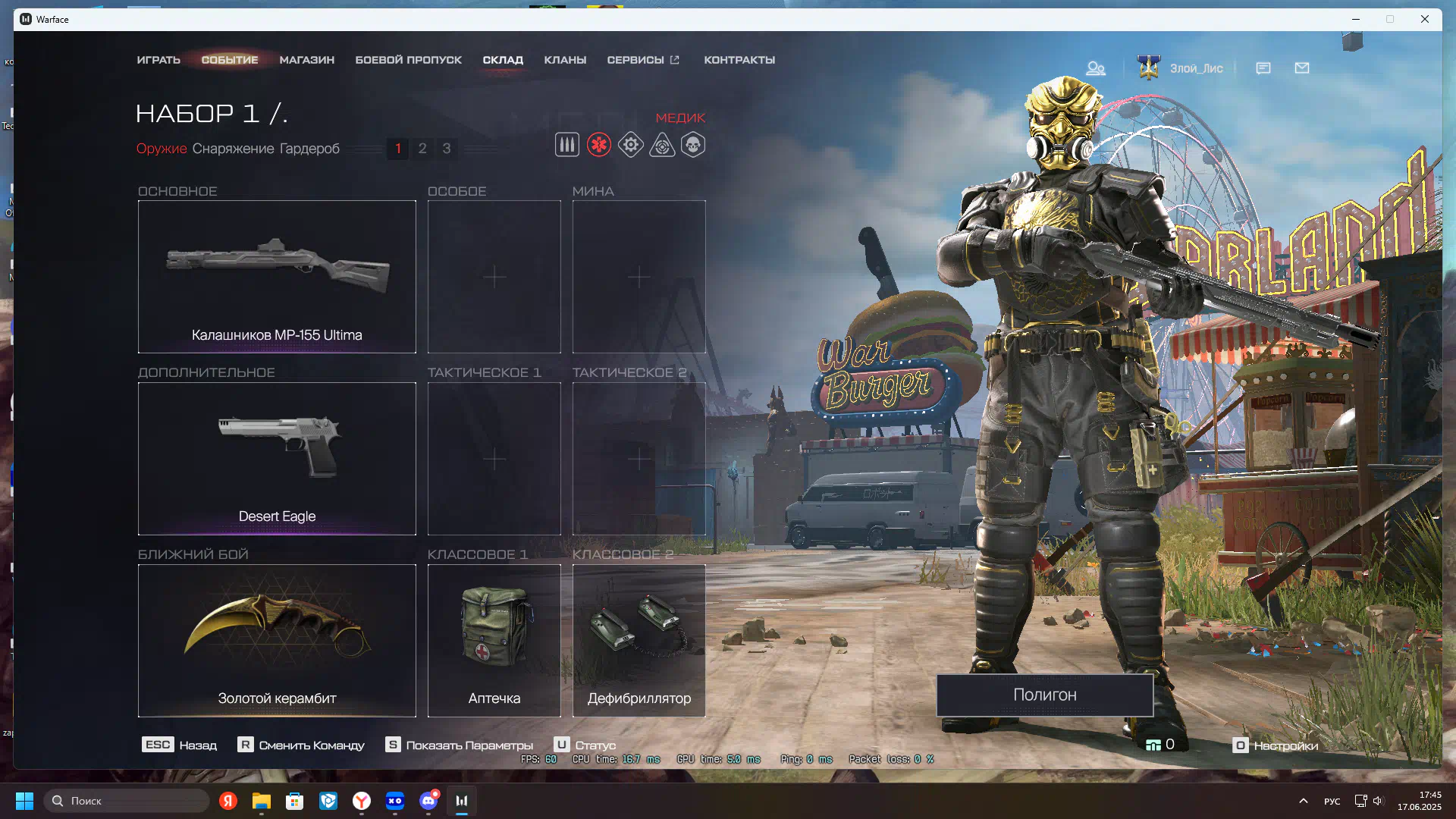Open Настройки settings button
Viewport: 1456px width, 819px height.
1276,745
